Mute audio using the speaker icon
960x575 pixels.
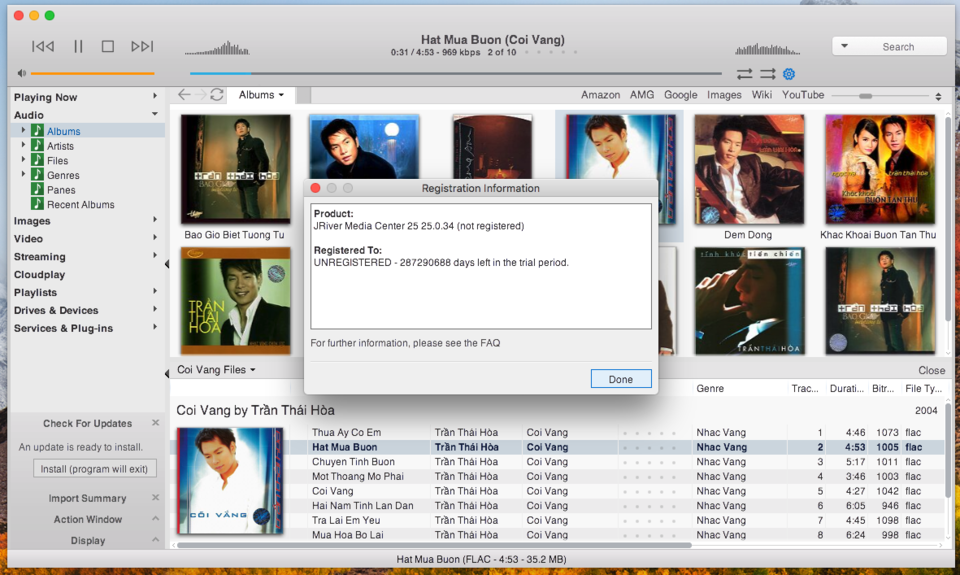(21, 73)
